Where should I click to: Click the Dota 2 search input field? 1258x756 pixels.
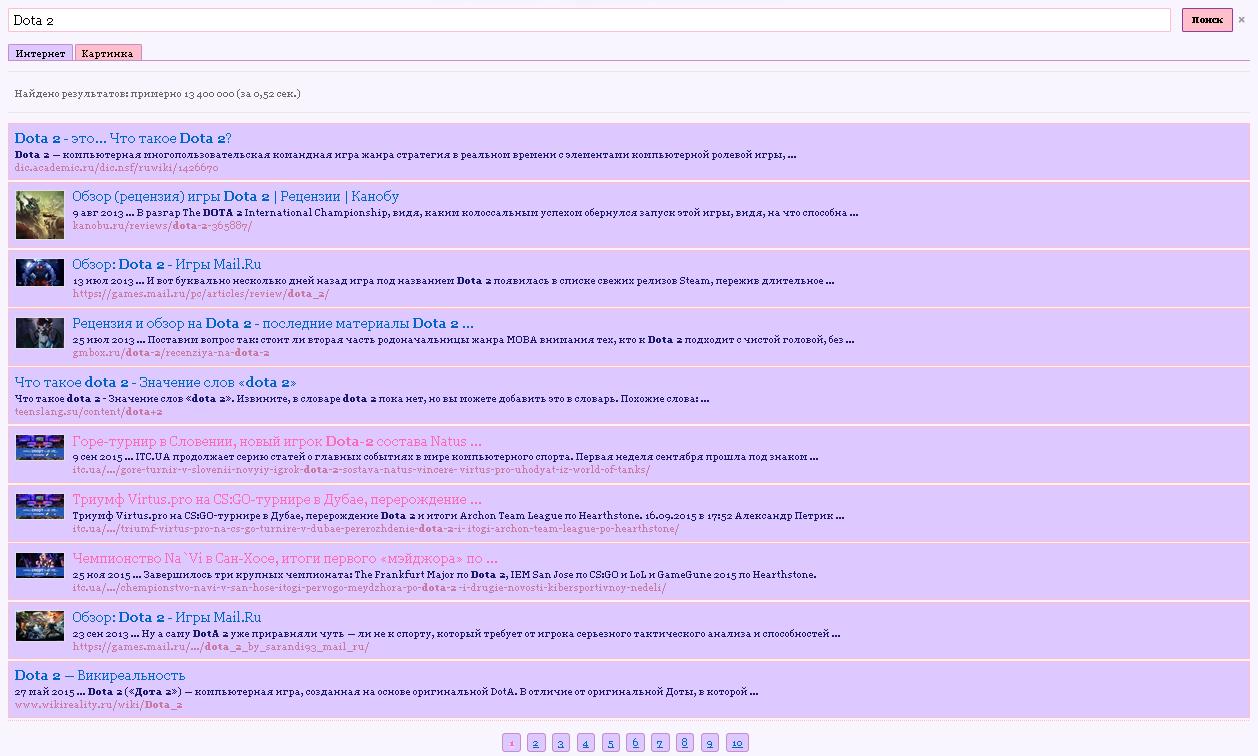coord(589,20)
